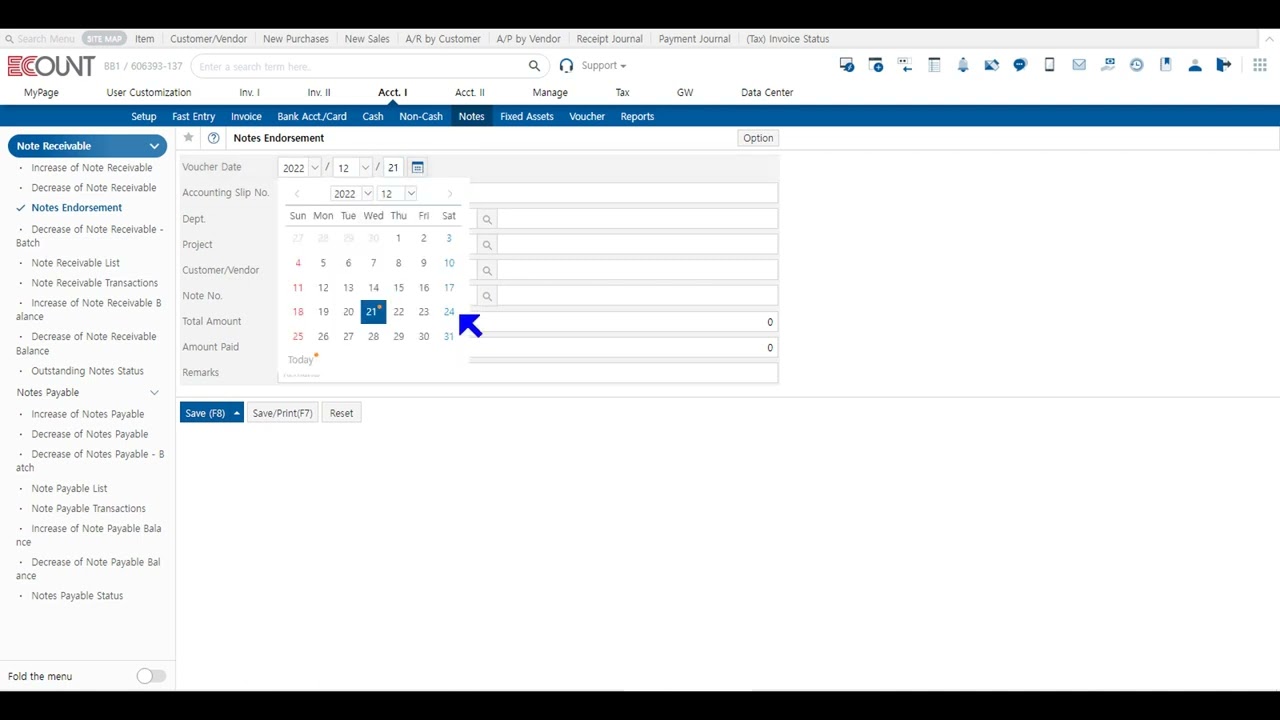Image resolution: width=1280 pixels, height=720 pixels.
Task: Open the Acct. I main menu
Action: (x=392, y=92)
